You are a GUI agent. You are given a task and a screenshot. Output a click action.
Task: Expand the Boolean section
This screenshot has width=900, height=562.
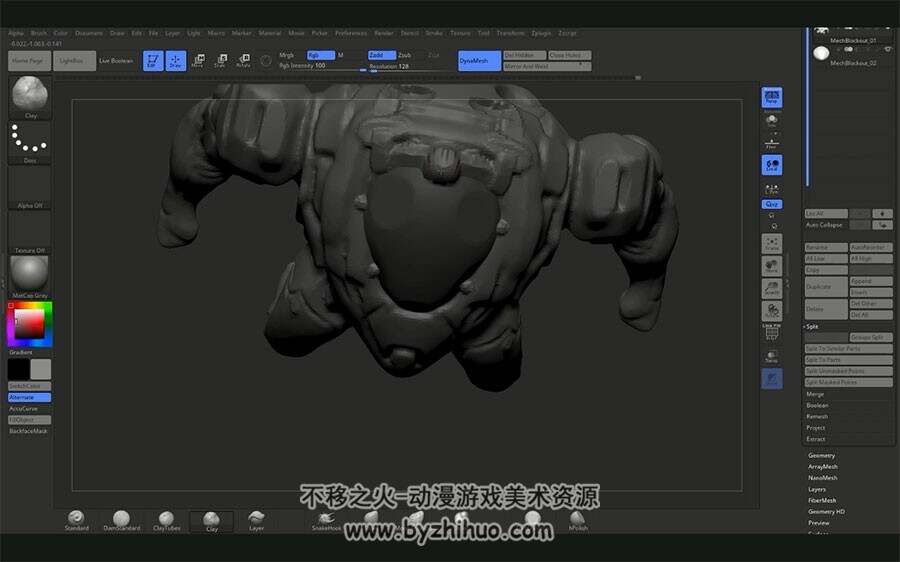[x=817, y=405]
